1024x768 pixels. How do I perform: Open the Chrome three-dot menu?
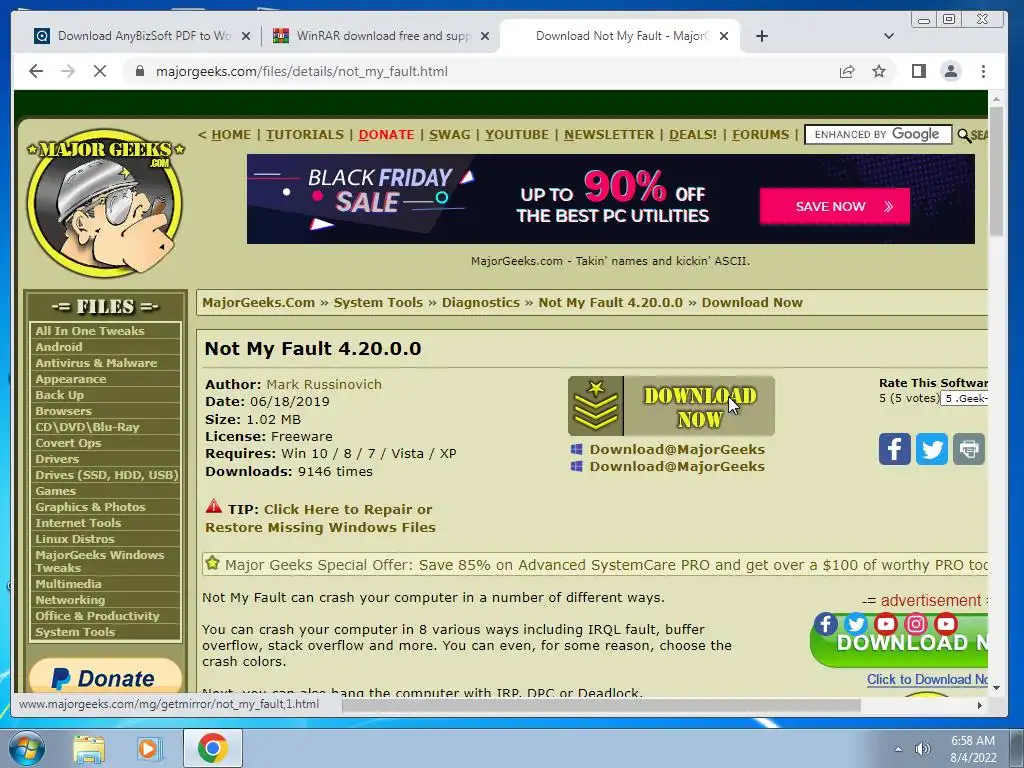coord(984,71)
